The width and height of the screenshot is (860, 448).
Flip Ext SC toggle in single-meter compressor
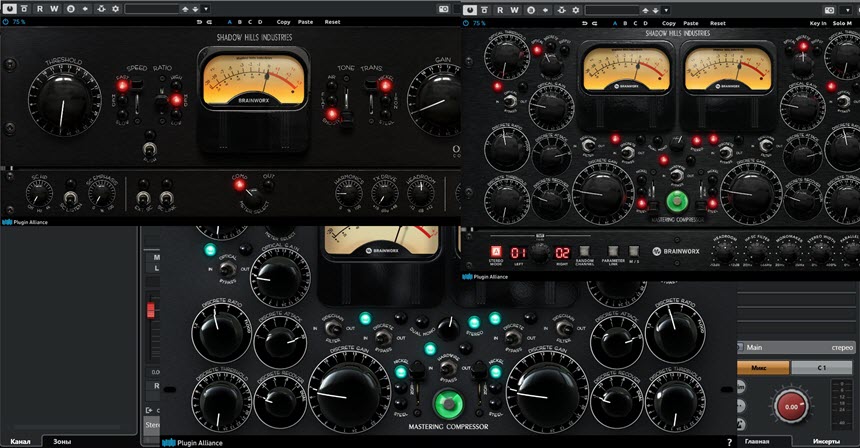tap(143, 197)
